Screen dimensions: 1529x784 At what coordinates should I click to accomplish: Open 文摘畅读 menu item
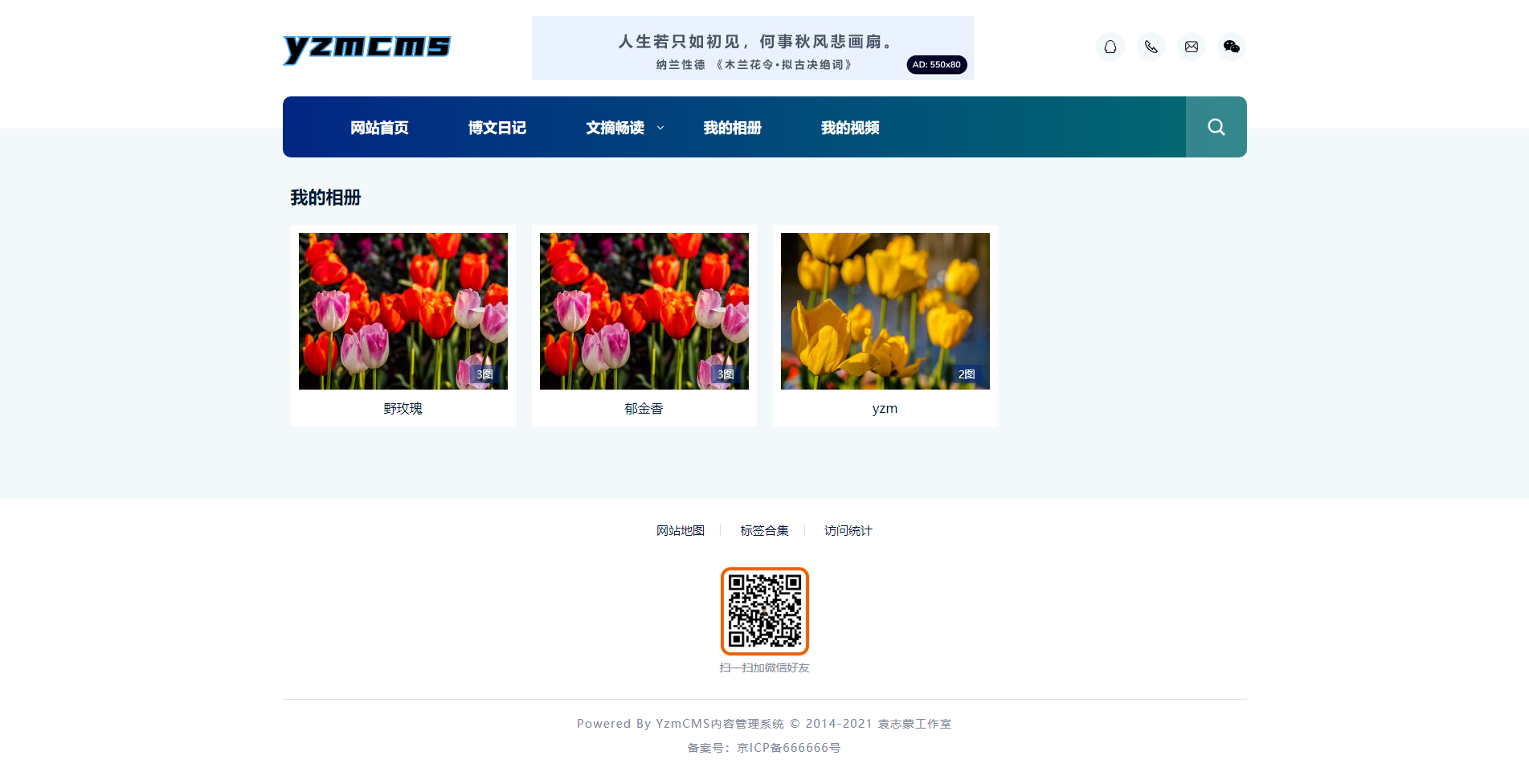coord(615,128)
